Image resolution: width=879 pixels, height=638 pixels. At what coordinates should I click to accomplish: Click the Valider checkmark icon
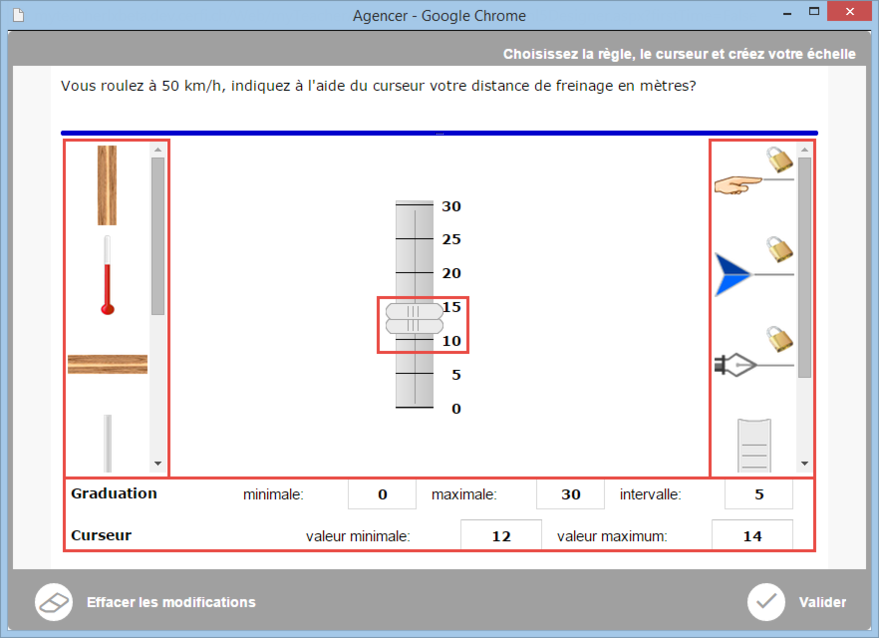766,602
